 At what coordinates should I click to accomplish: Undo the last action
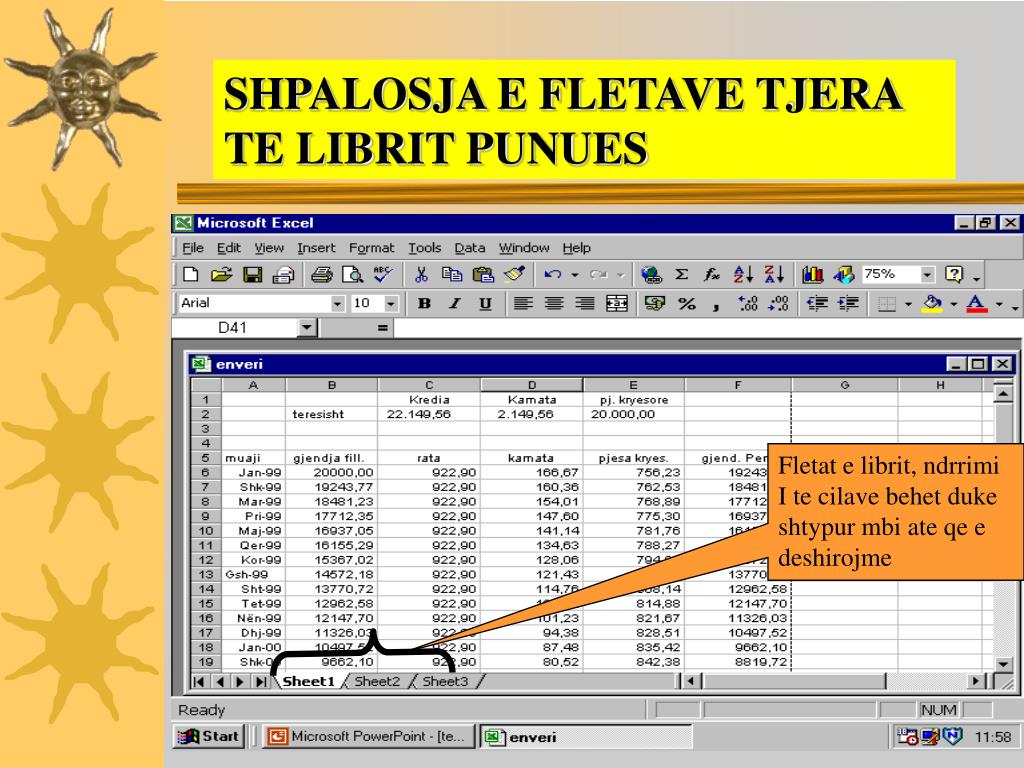pos(552,274)
